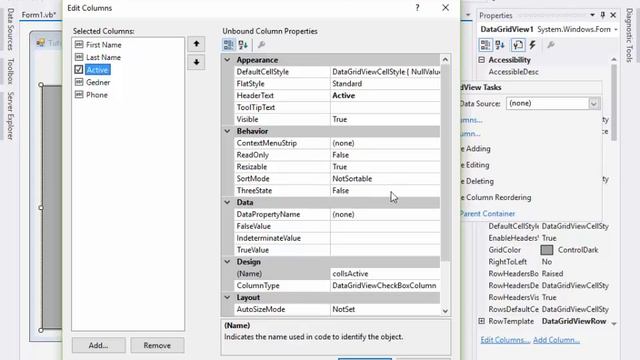Click Gedner column type icon
This screenshot has width=640, height=360.
point(79,82)
